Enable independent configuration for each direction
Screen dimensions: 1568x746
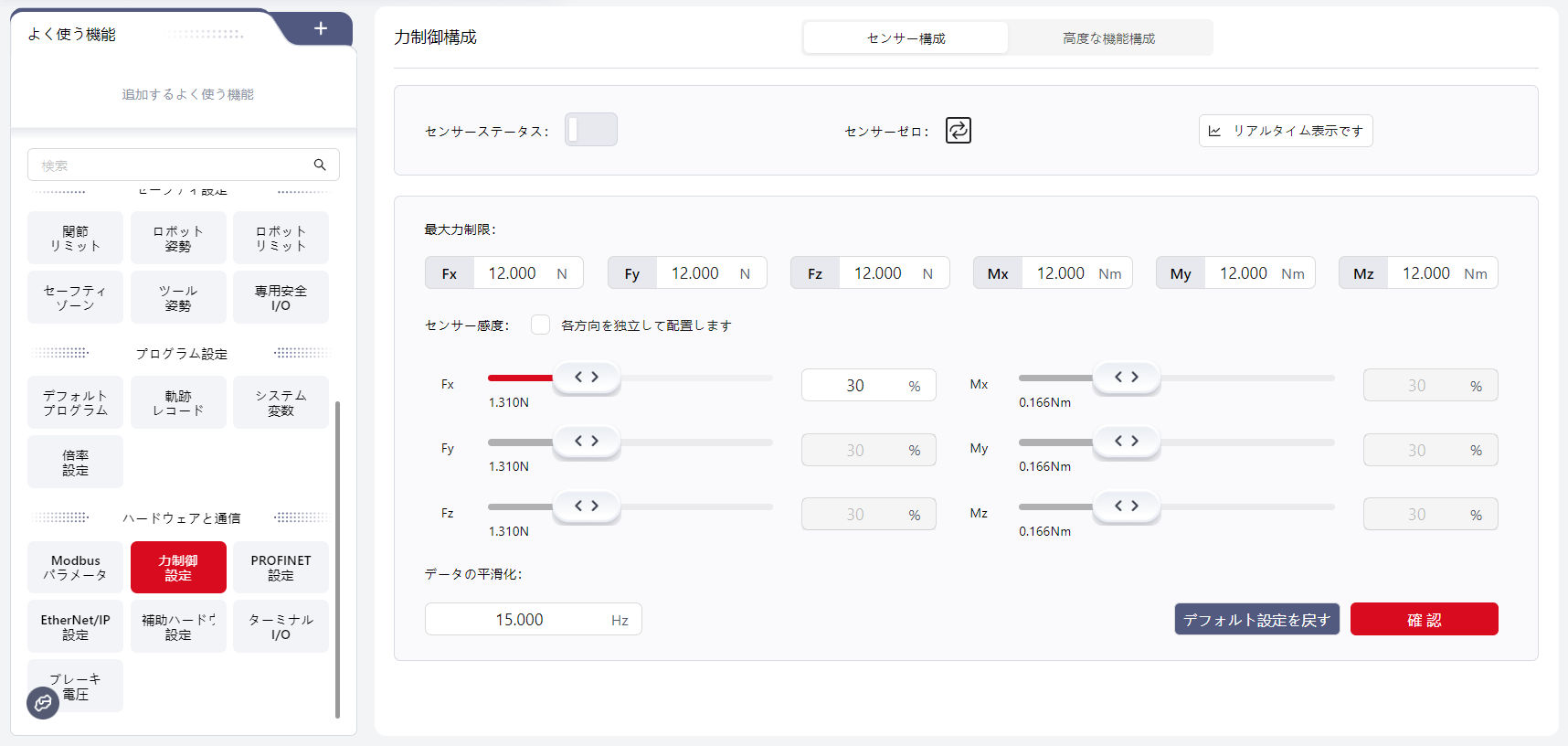(541, 325)
